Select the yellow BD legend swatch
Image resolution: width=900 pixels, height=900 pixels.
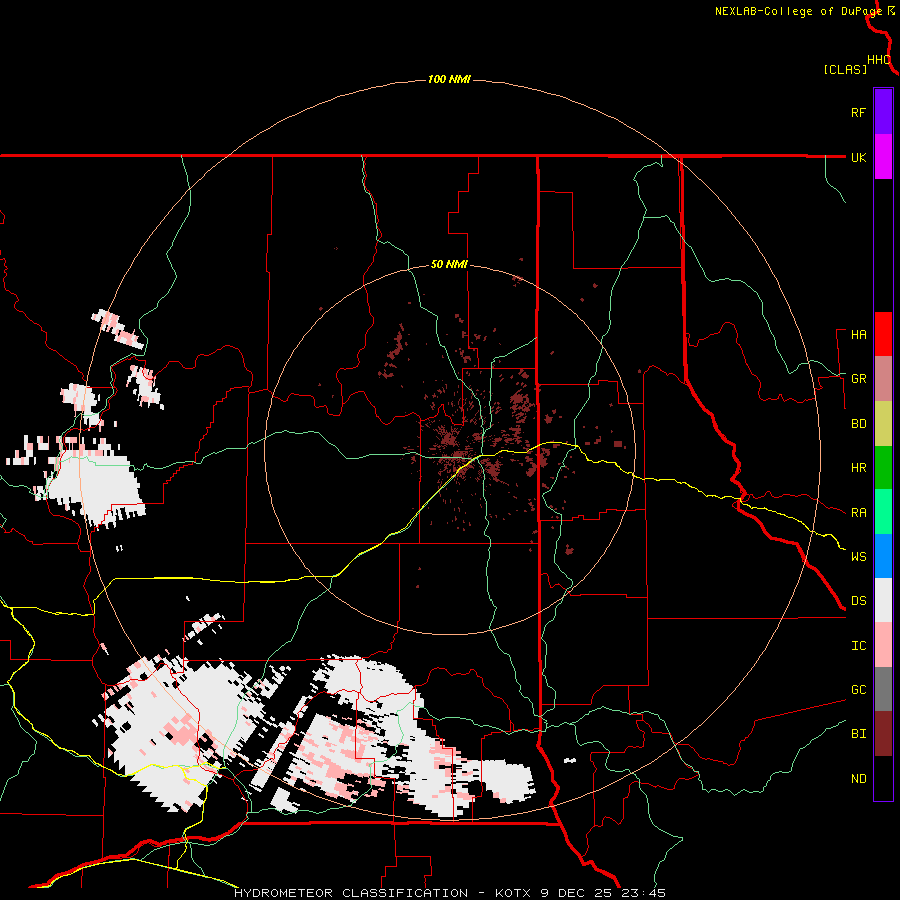point(883,424)
